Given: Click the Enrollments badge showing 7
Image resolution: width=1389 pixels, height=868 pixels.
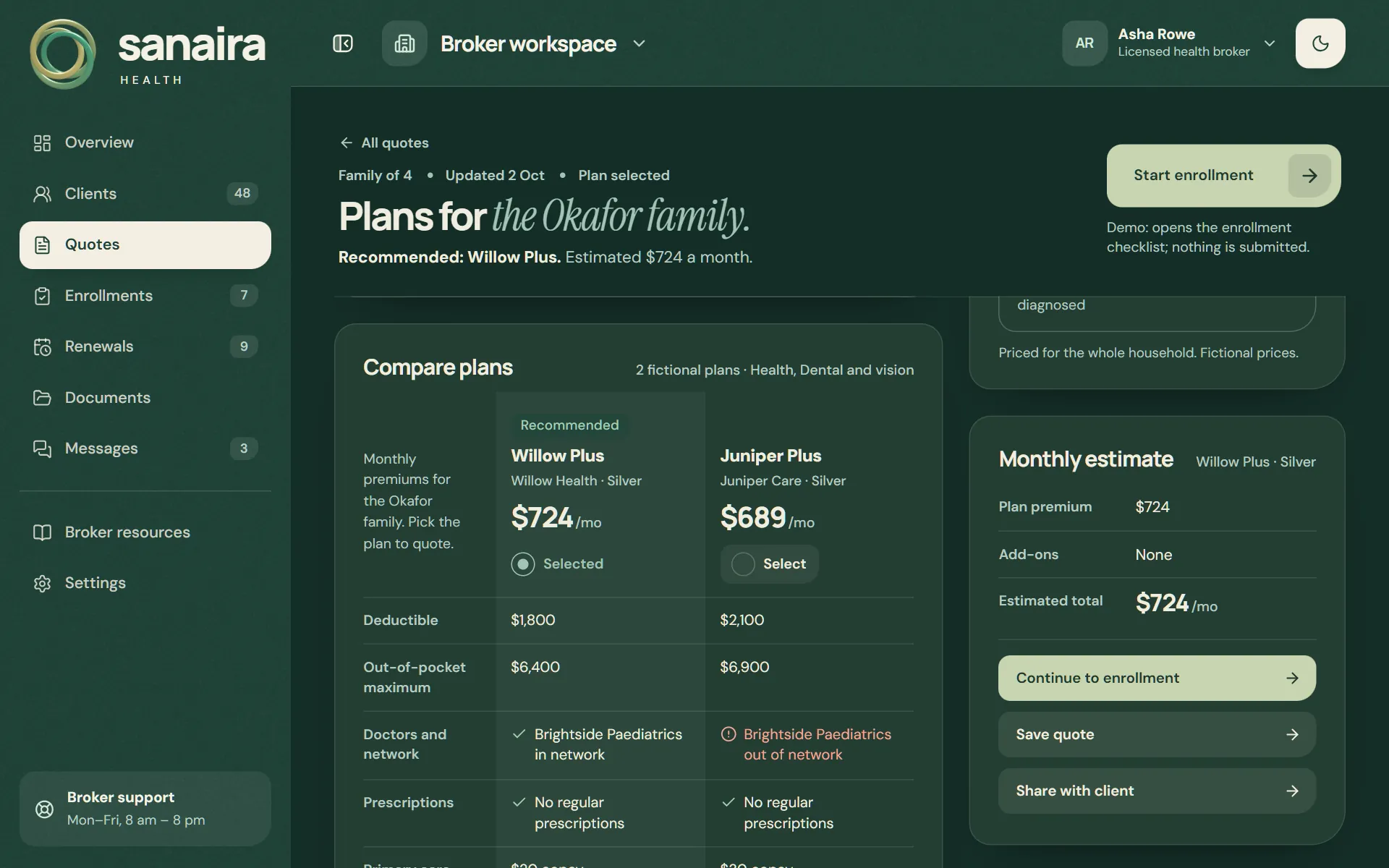Looking at the screenshot, I should tap(244, 295).
